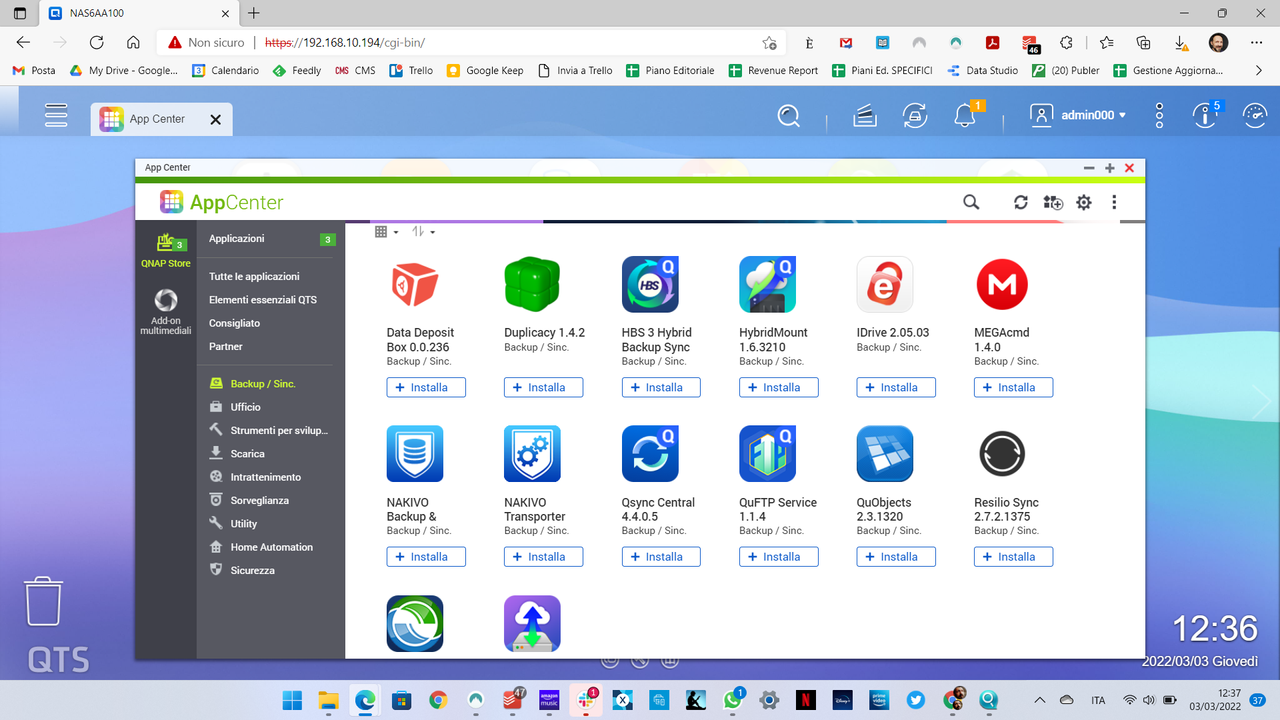Close the App Center desktop tab
Image resolution: width=1280 pixels, height=720 pixels.
(x=215, y=119)
